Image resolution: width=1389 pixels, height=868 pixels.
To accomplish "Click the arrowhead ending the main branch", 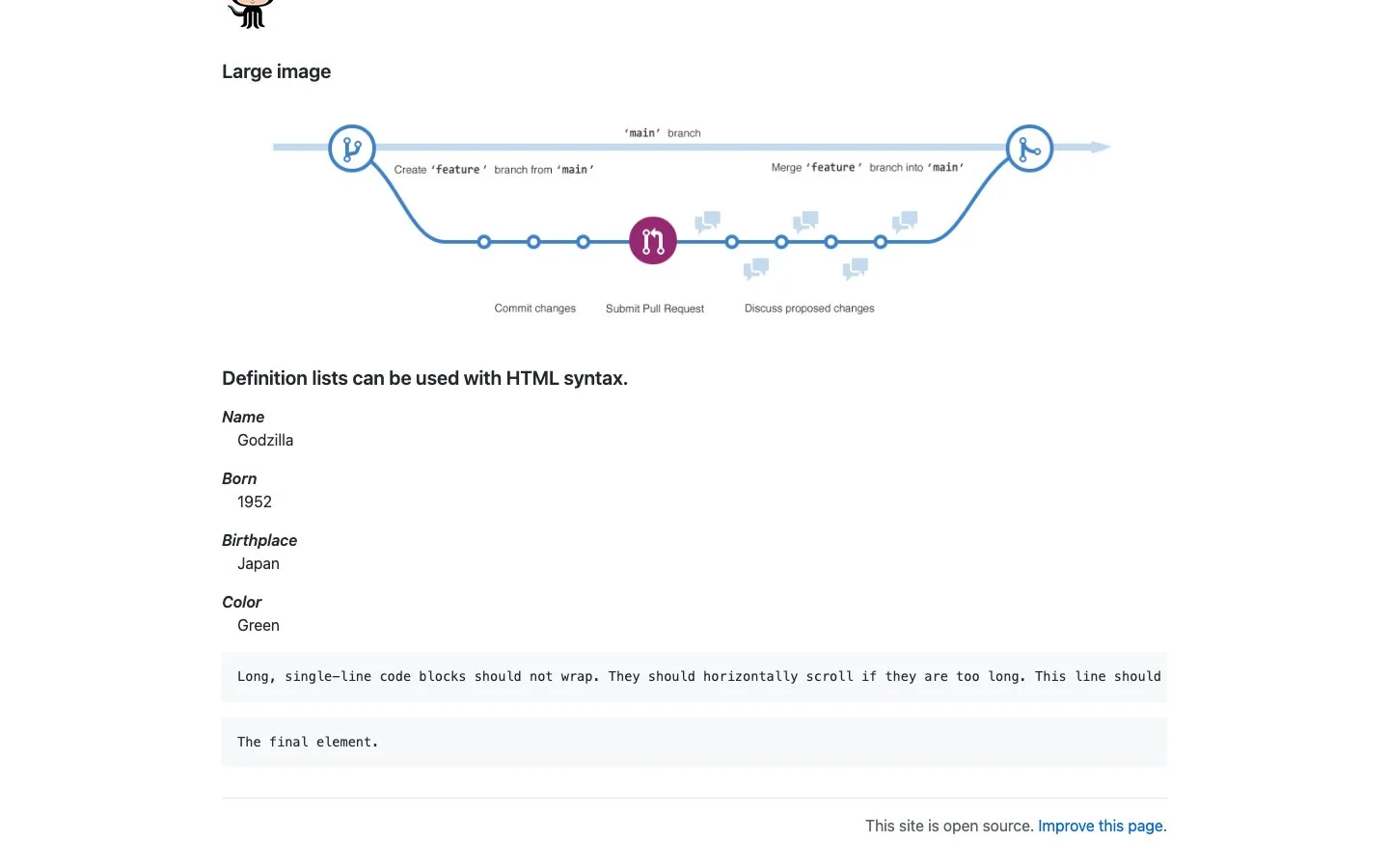I will point(1101,148).
